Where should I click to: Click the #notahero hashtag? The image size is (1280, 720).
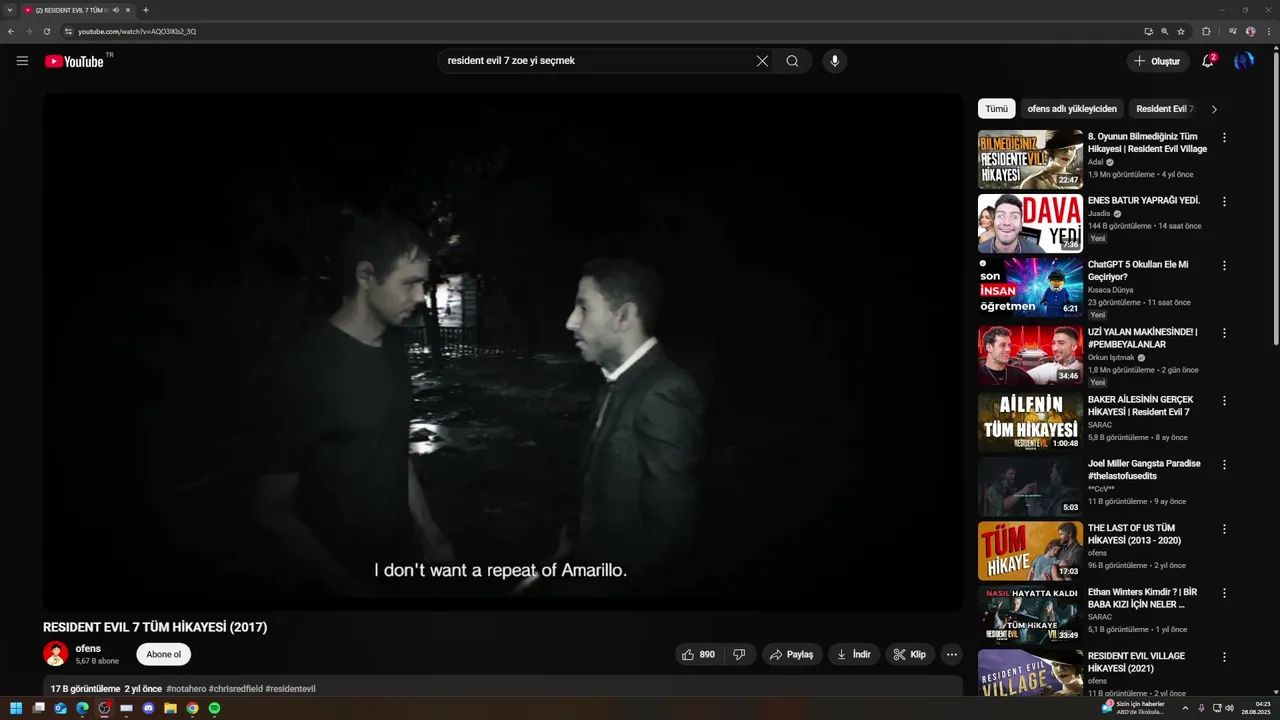[x=186, y=689]
